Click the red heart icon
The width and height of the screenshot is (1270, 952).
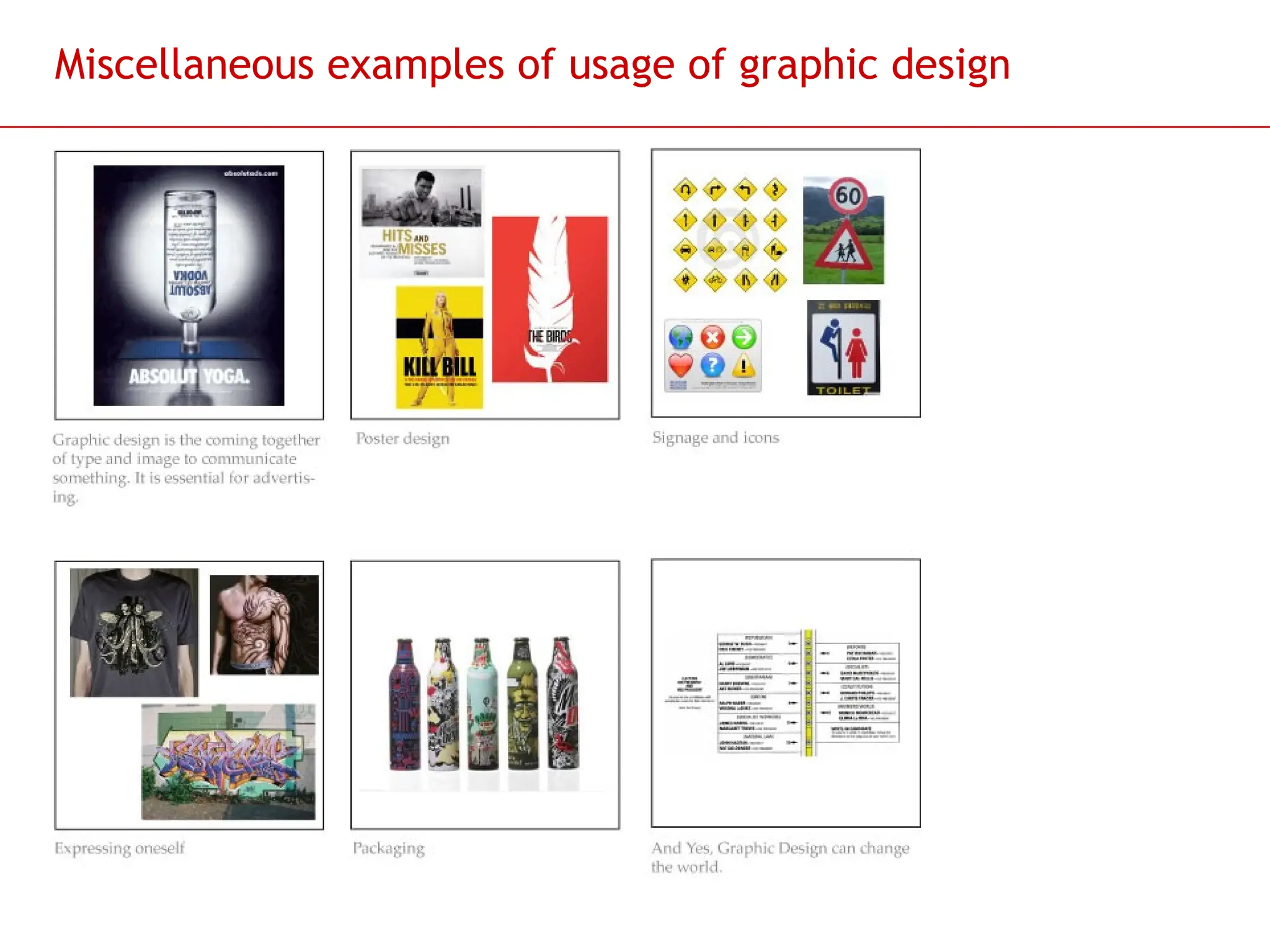click(681, 365)
